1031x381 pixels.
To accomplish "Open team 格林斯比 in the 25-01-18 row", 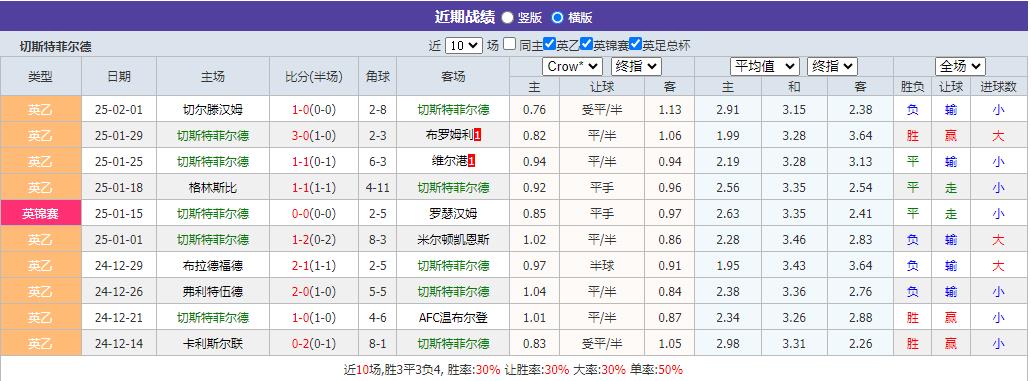I will click(x=212, y=188).
